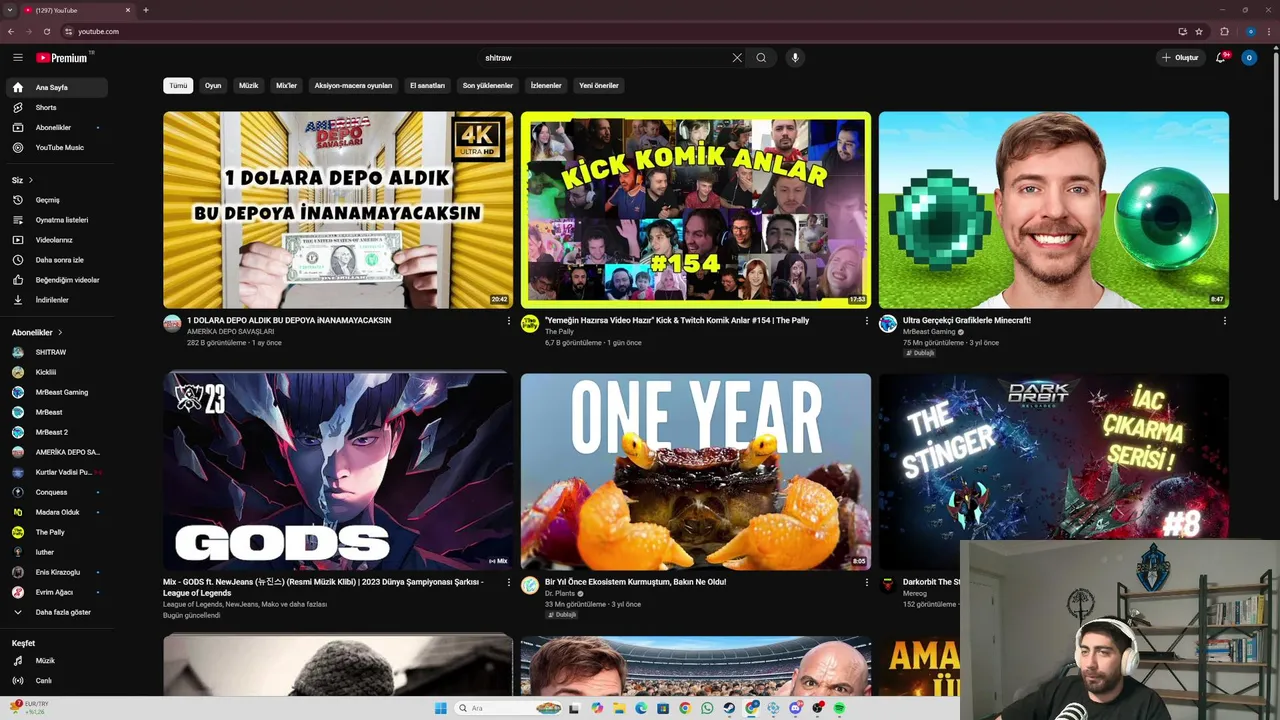Expand the Abonelikler section header
The image size is (1280, 720).
(37, 332)
